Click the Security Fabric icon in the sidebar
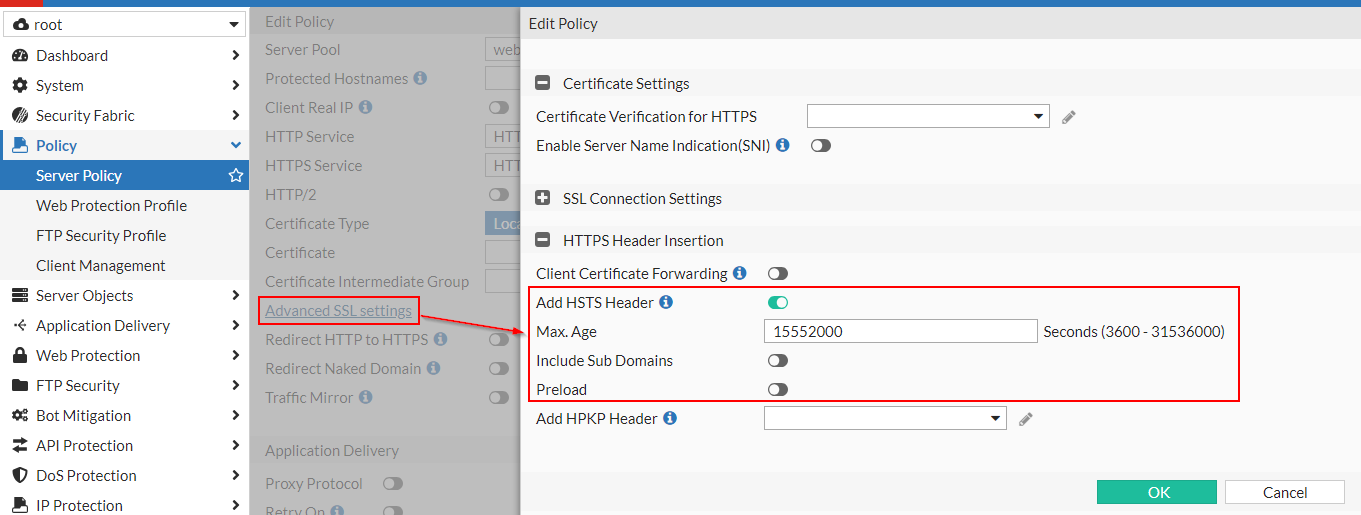 pos(20,116)
